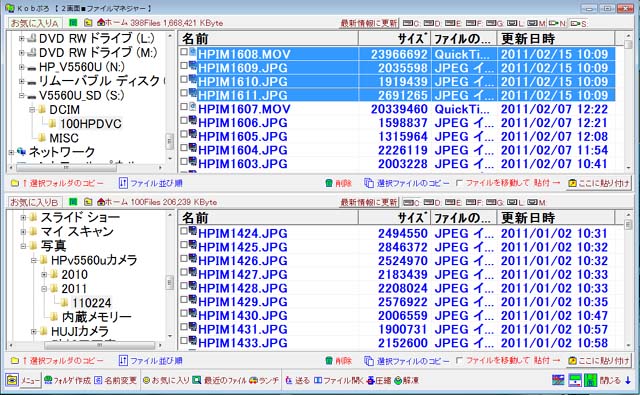This screenshot has width=640, height=395.
Task: Click the フォルダ作成 create folder icon
Action: tap(49, 380)
